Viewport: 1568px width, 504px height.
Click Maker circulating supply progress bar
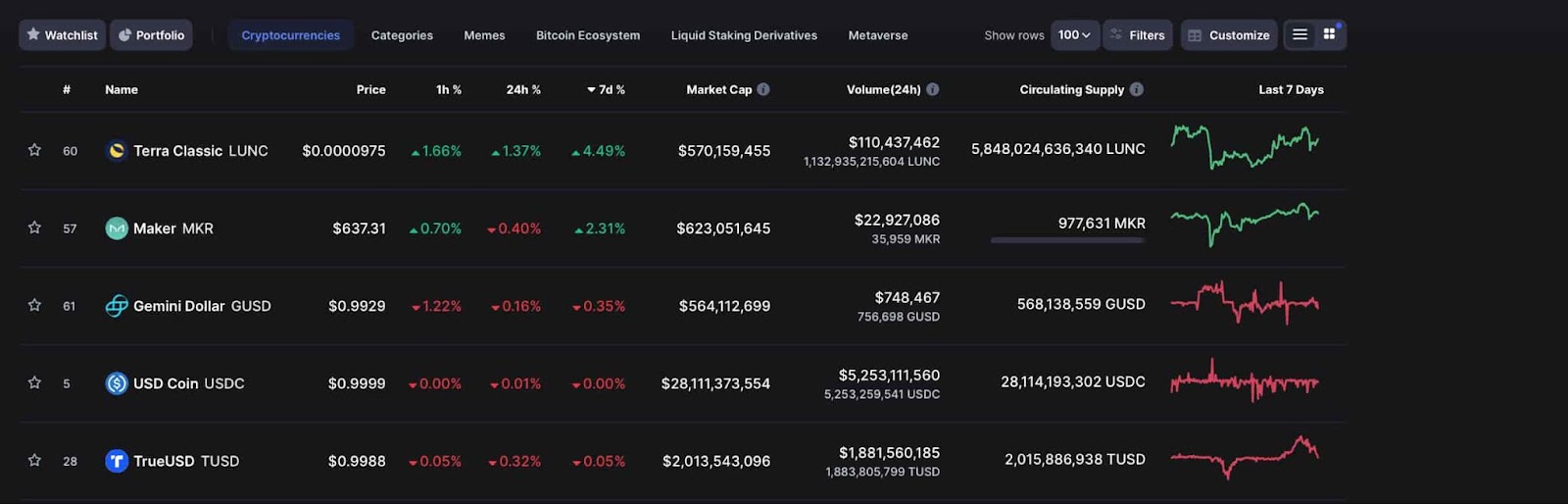point(1067,240)
